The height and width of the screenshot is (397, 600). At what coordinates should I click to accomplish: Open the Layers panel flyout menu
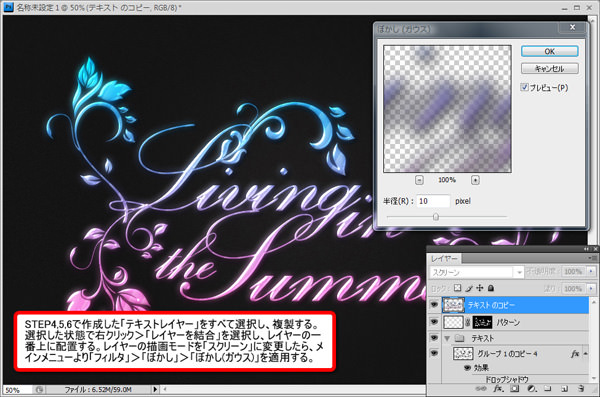[x=592, y=258]
